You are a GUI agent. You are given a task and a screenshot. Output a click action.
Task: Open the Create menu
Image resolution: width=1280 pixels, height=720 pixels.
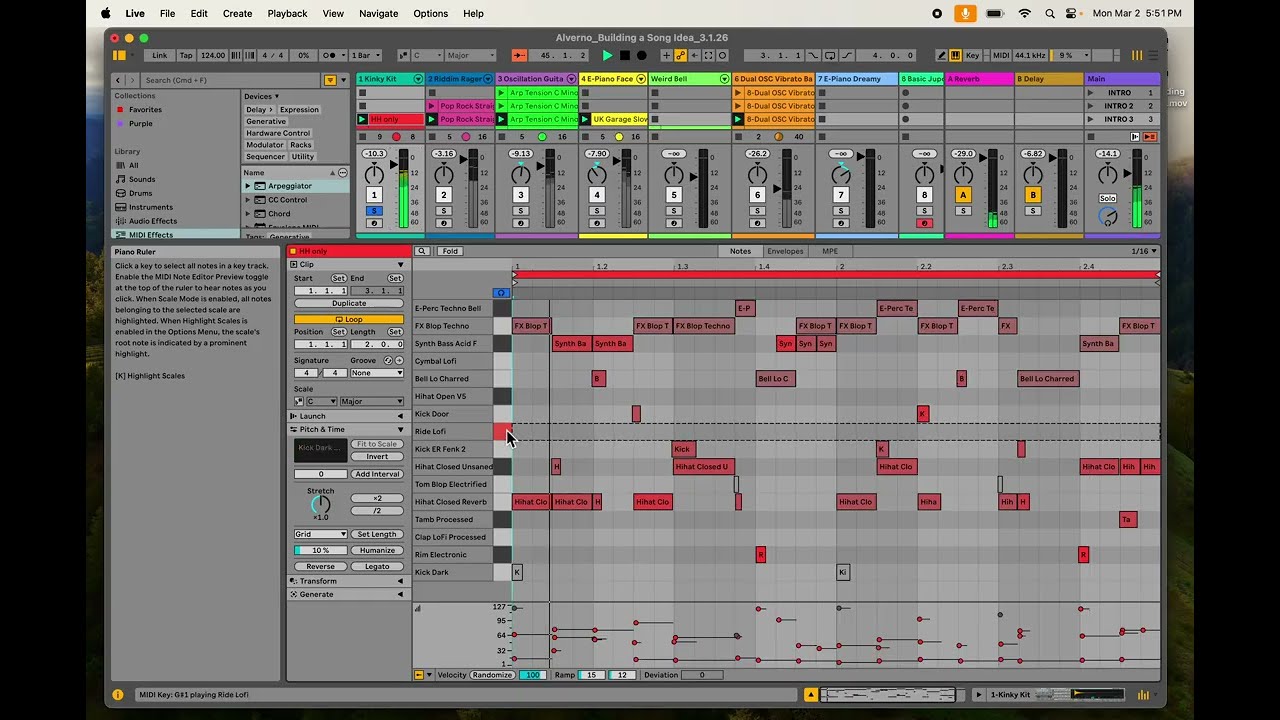237,13
